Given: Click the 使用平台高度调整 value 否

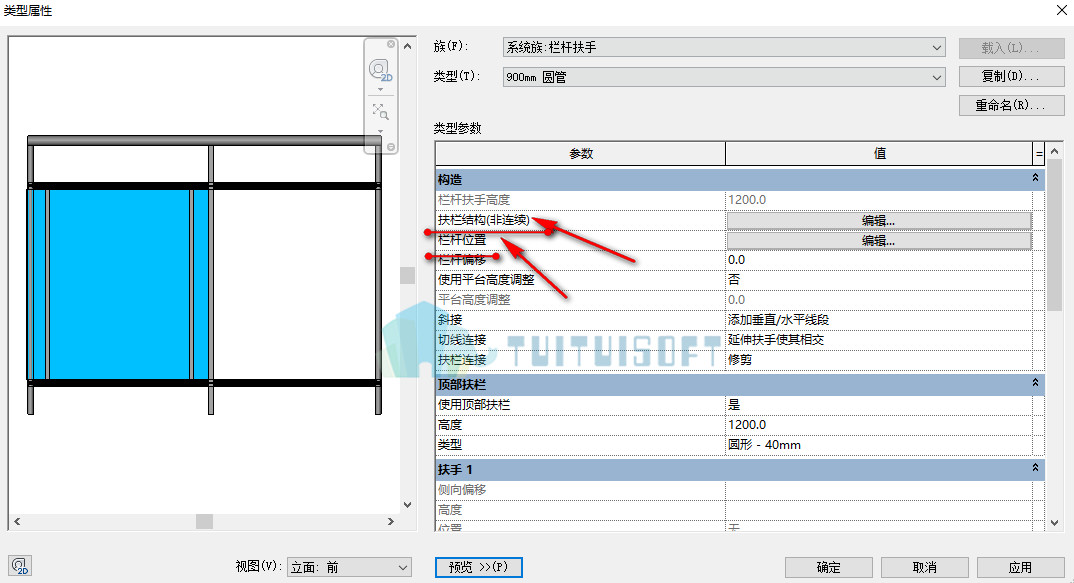Looking at the screenshot, I should [879, 280].
